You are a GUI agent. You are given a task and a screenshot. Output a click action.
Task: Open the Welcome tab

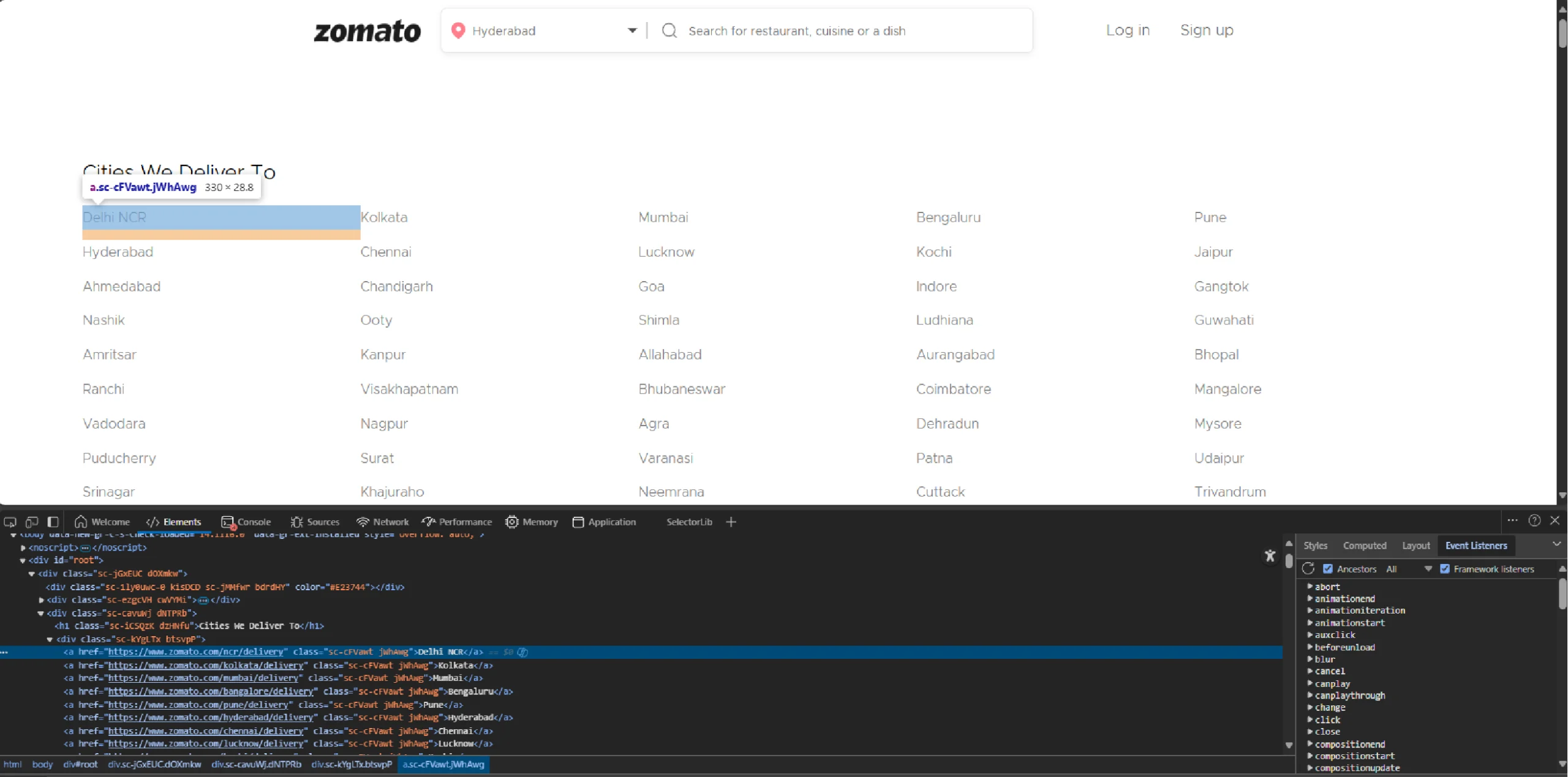102,522
